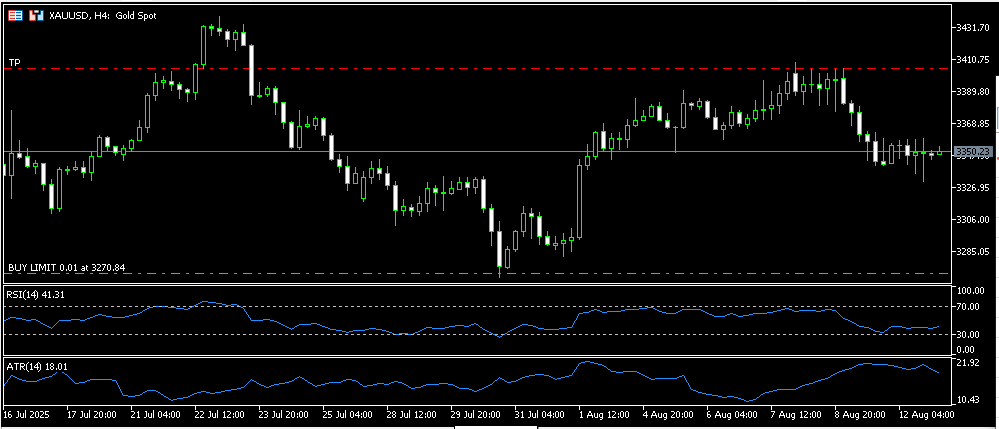Screen dimensions: 999x429
Task: Click the XAUUSD, H4: Gold Spot chart title
Action: [x=103, y=15]
